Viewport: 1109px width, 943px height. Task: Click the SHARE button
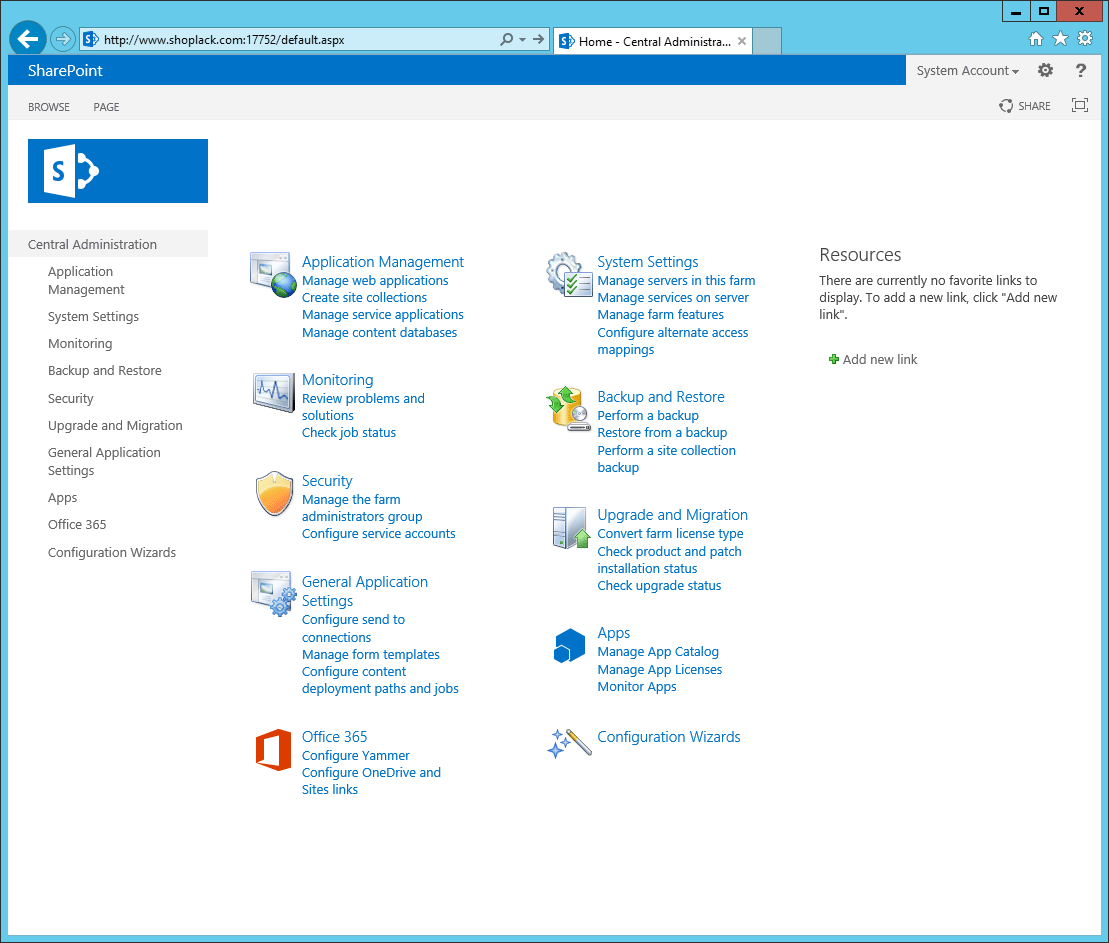(x=1025, y=106)
